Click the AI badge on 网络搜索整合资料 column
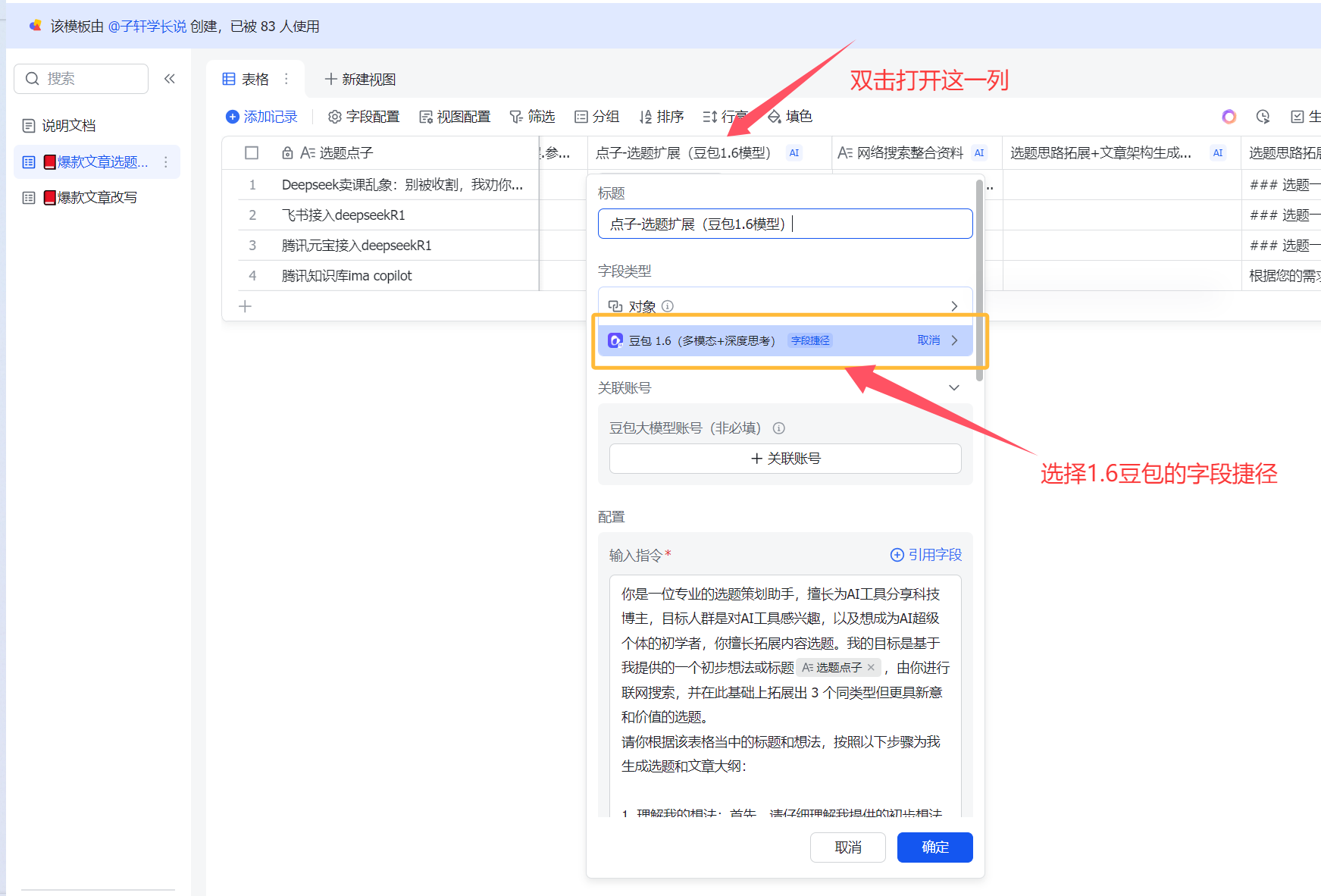Screen dimensions: 1321x896 coord(979,153)
